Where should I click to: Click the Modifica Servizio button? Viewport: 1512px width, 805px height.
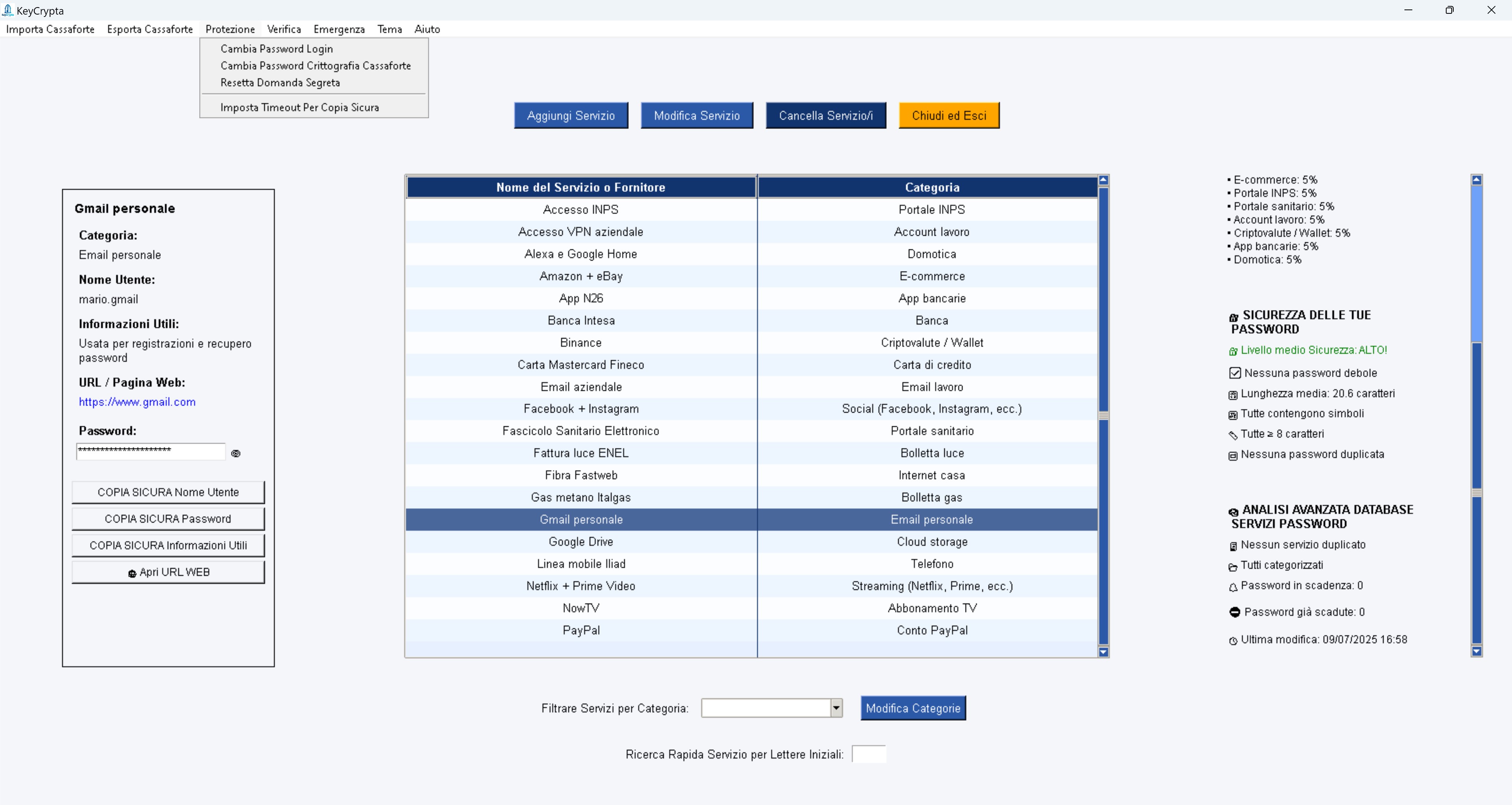[x=697, y=116]
